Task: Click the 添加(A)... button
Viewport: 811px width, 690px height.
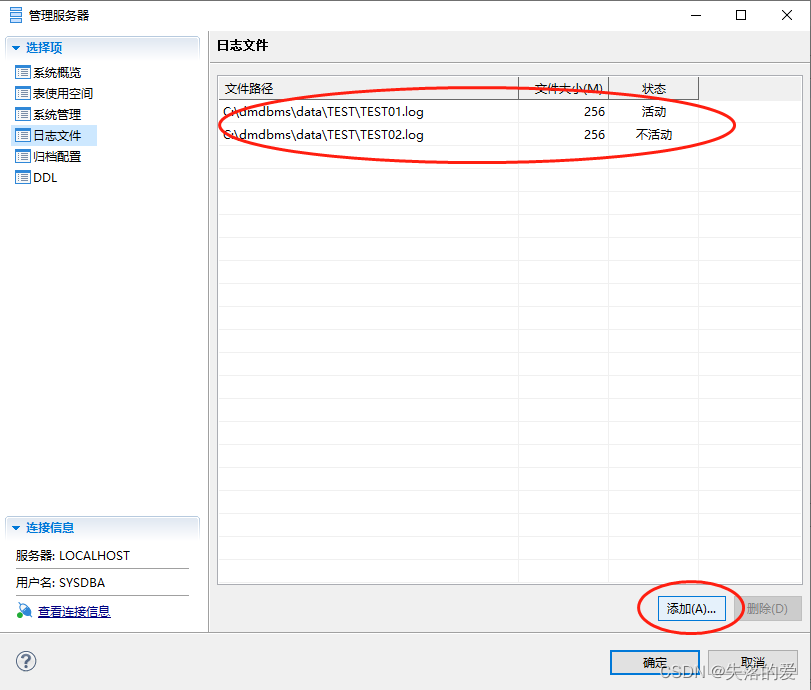Action: [x=692, y=608]
